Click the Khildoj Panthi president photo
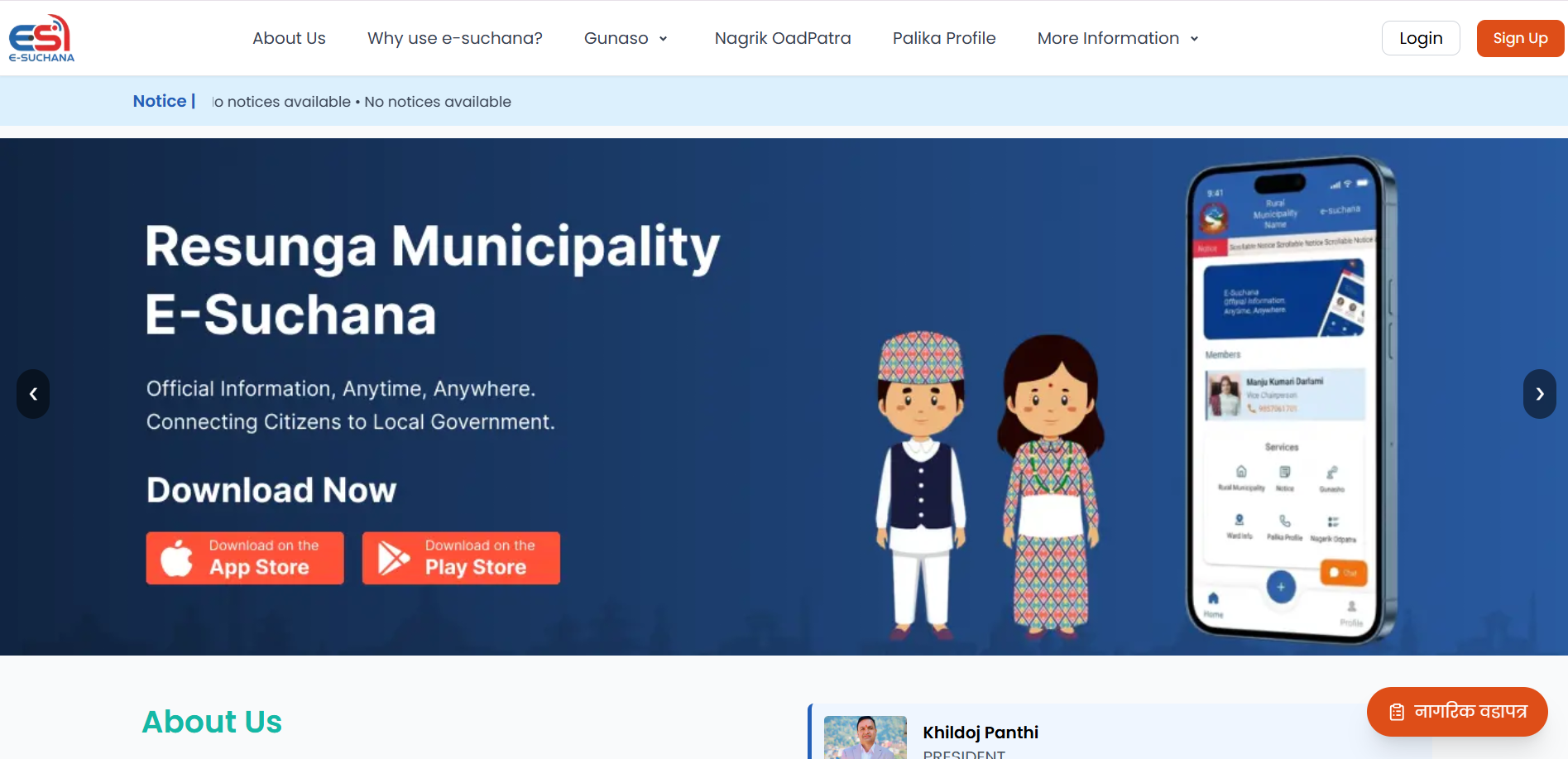Viewport: 1568px width, 759px height. tap(866, 737)
